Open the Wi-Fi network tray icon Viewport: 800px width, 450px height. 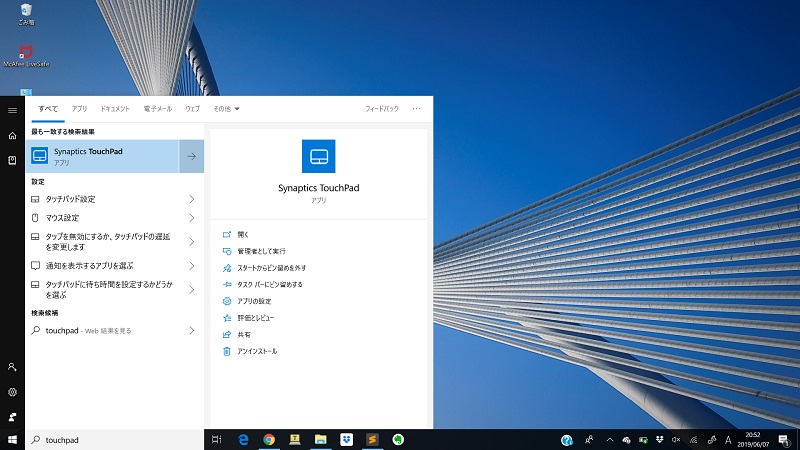(693, 440)
